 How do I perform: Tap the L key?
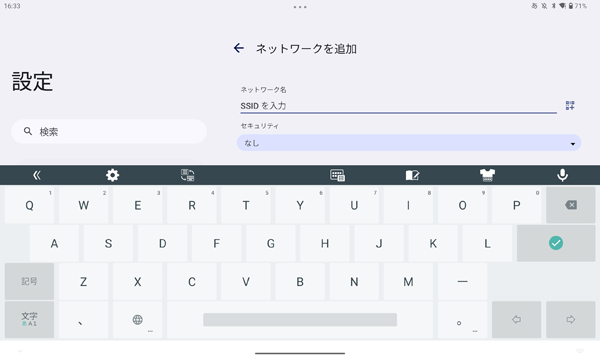tap(487, 243)
